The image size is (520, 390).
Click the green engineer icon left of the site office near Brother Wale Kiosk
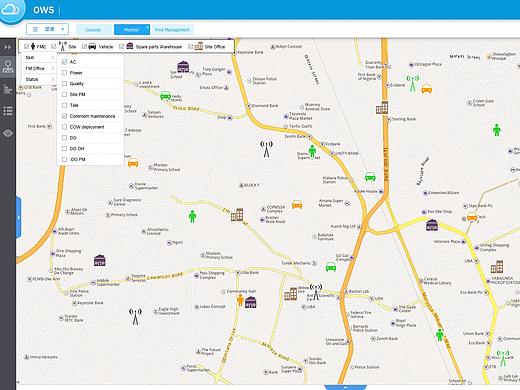coord(192,216)
